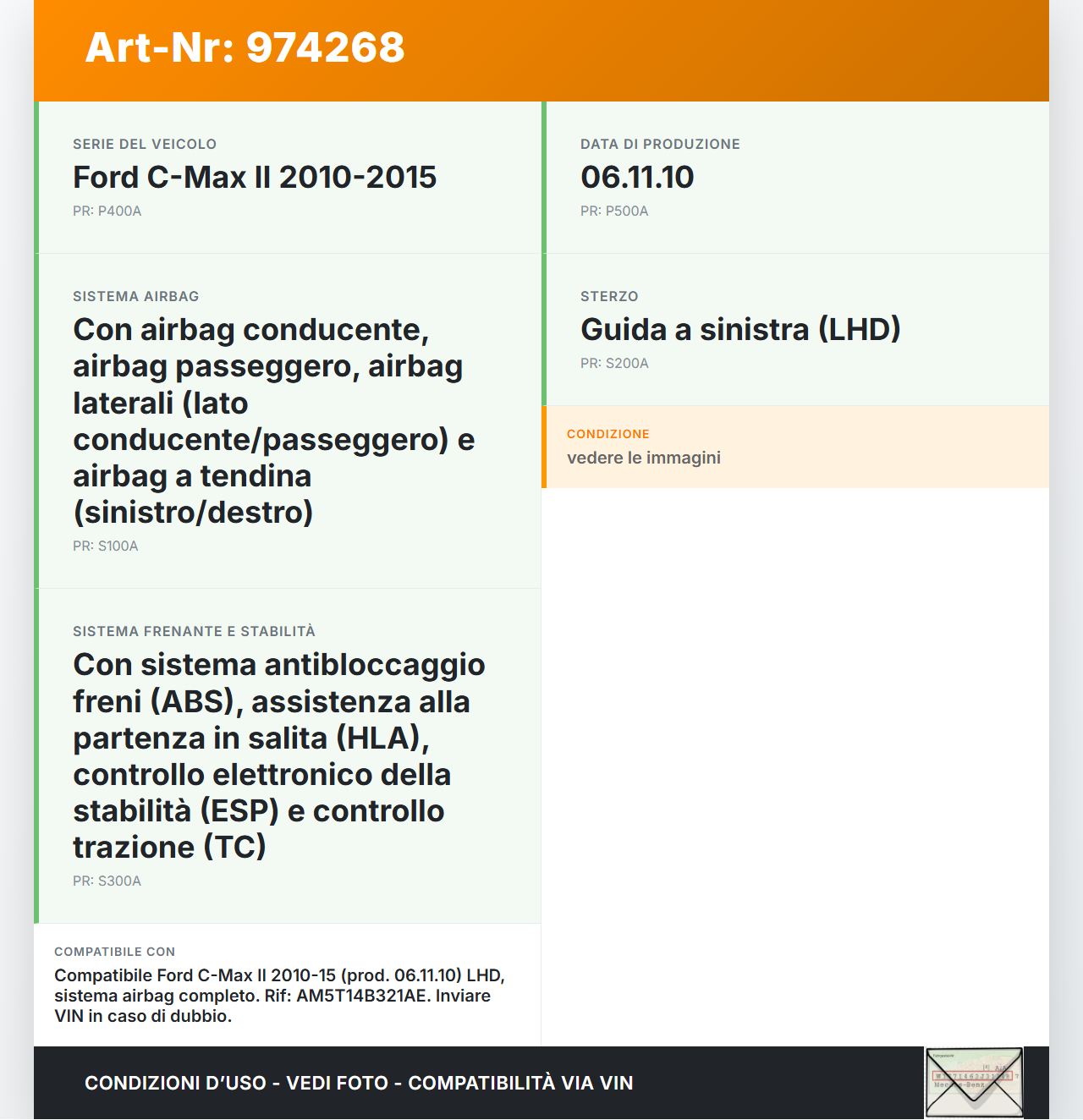
Task: Select the Ford C-Max II 2010-2015 heading
Action: click(x=255, y=177)
